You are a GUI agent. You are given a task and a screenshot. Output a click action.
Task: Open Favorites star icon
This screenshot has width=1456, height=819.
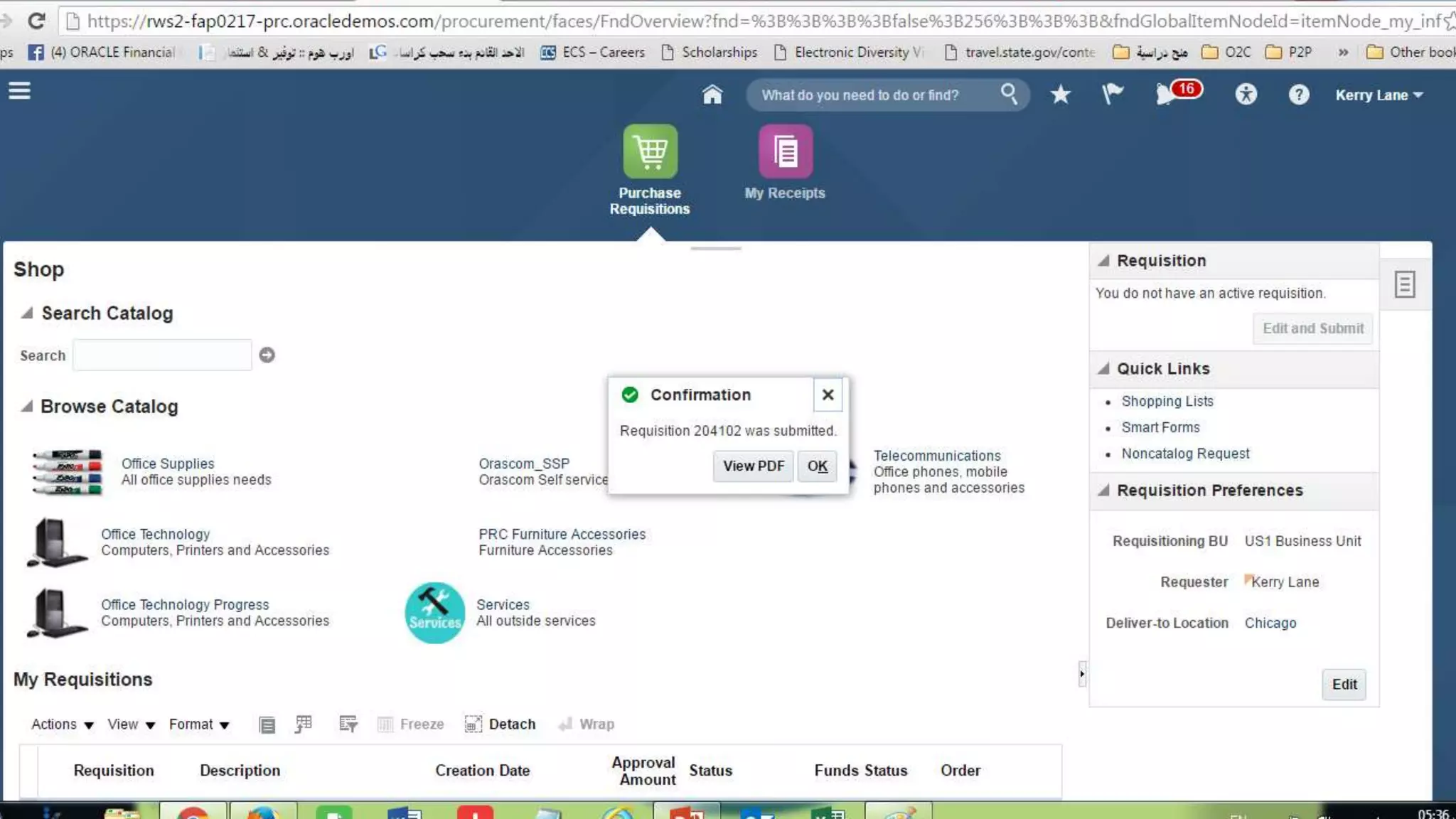tap(1060, 95)
